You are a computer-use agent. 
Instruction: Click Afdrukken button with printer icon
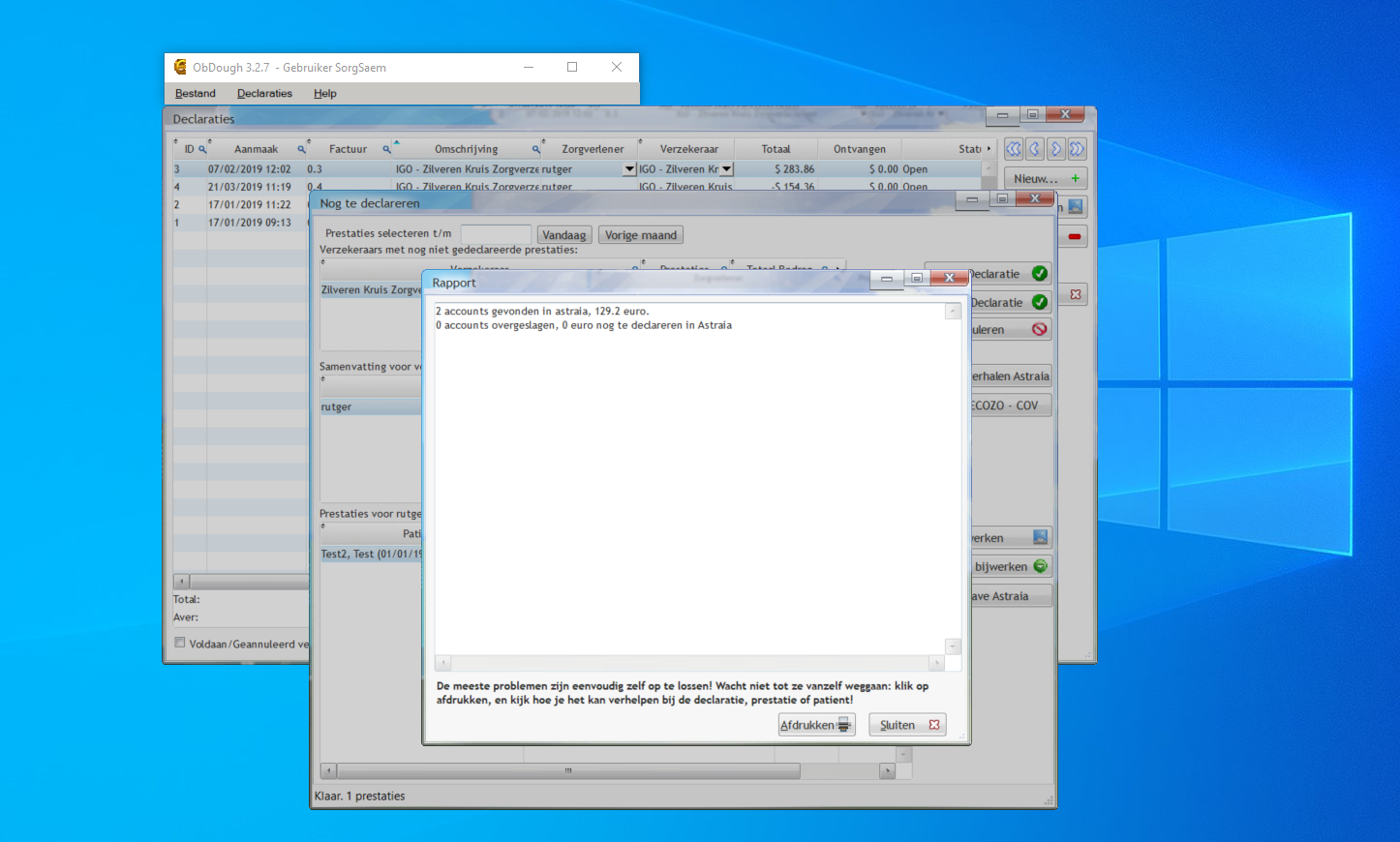tap(816, 725)
